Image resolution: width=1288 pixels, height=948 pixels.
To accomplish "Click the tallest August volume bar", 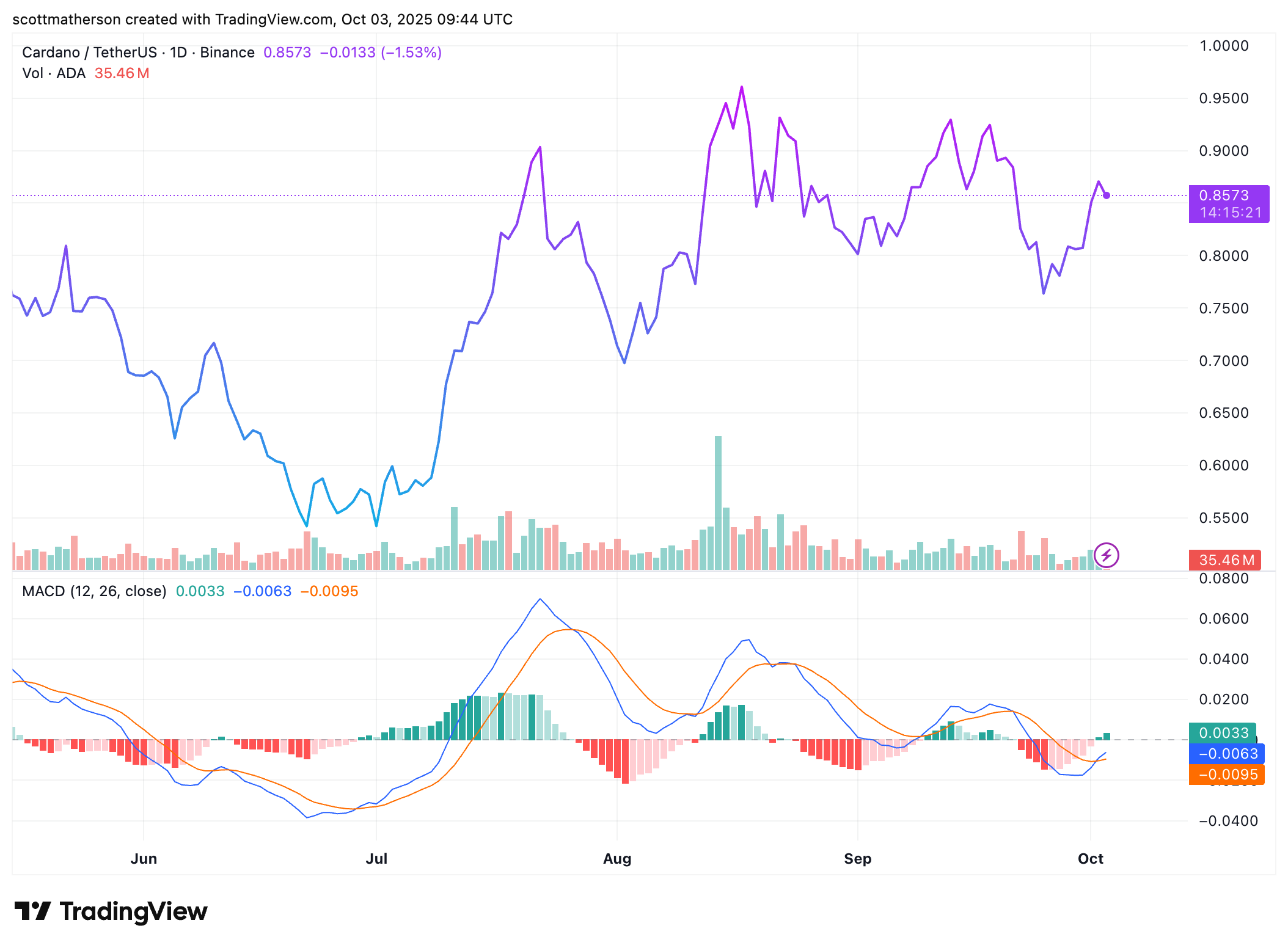I will pos(718,502).
